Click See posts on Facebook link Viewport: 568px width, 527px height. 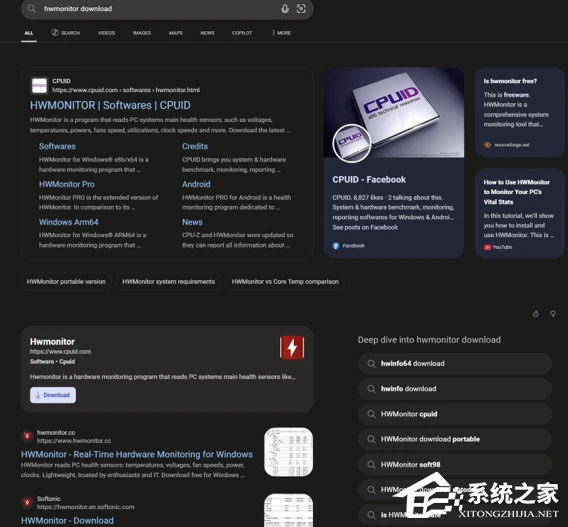tap(365, 227)
